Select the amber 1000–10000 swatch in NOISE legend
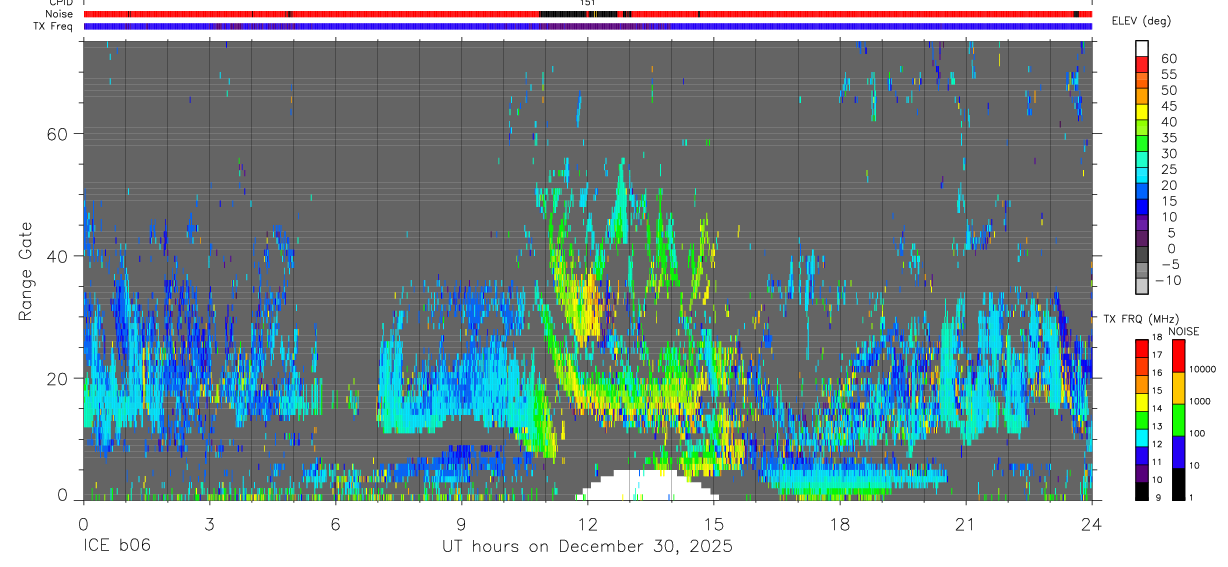The width and height of the screenshot is (1228, 567). 1177,388
